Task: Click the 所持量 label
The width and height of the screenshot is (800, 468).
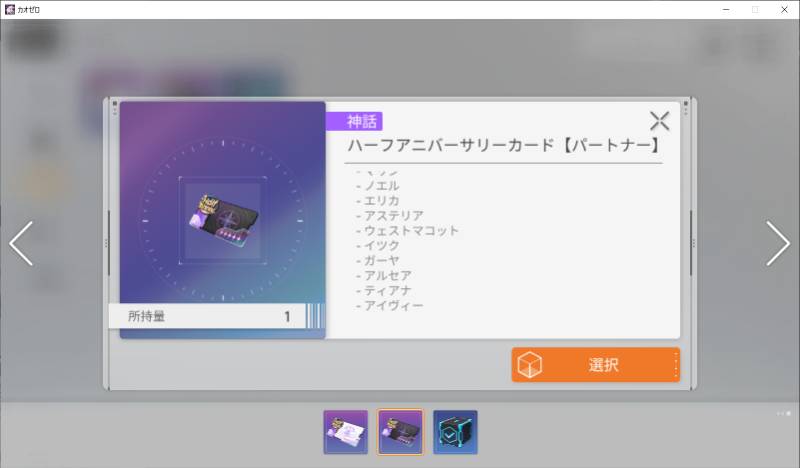Action: pos(146,316)
